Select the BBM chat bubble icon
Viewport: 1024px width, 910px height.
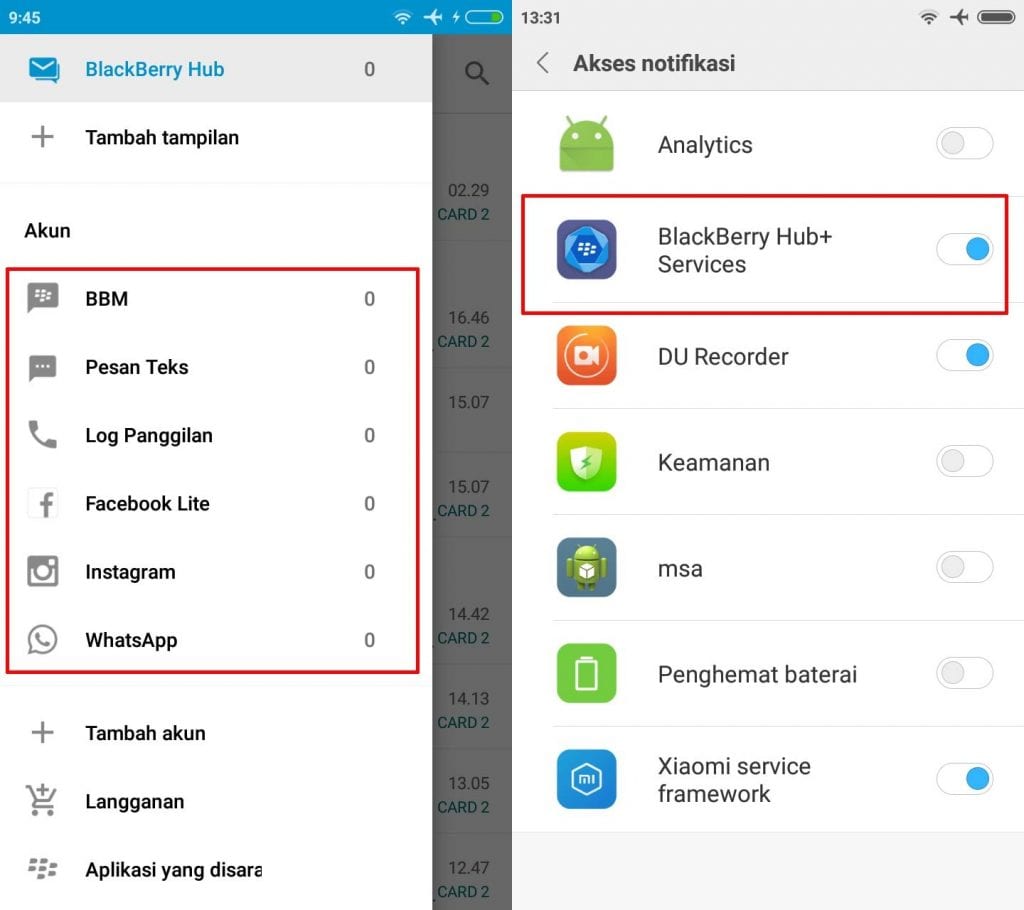click(x=42, y=298)
